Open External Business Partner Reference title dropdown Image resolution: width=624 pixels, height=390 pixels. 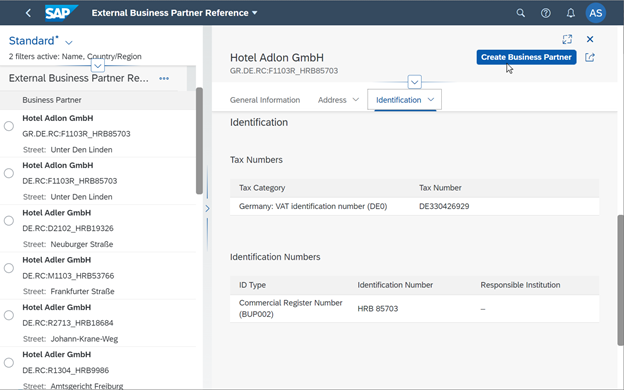(175, 13)
